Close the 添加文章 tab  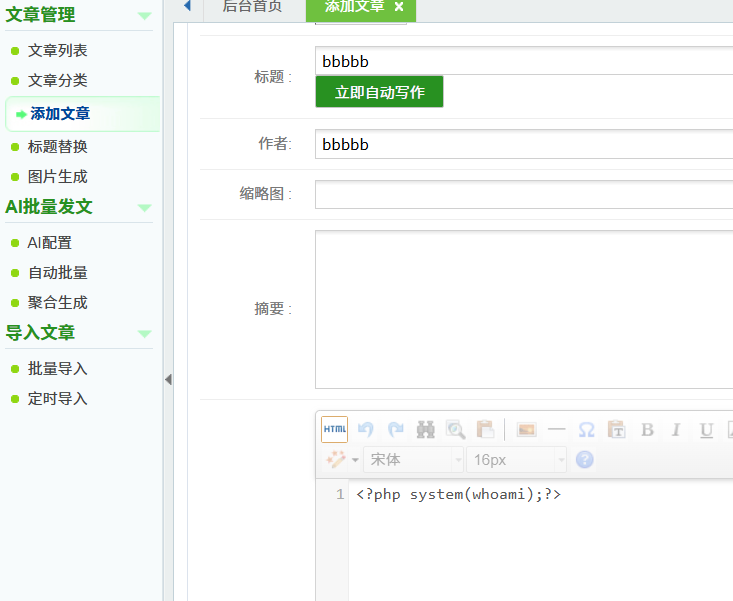coord(399,7)
